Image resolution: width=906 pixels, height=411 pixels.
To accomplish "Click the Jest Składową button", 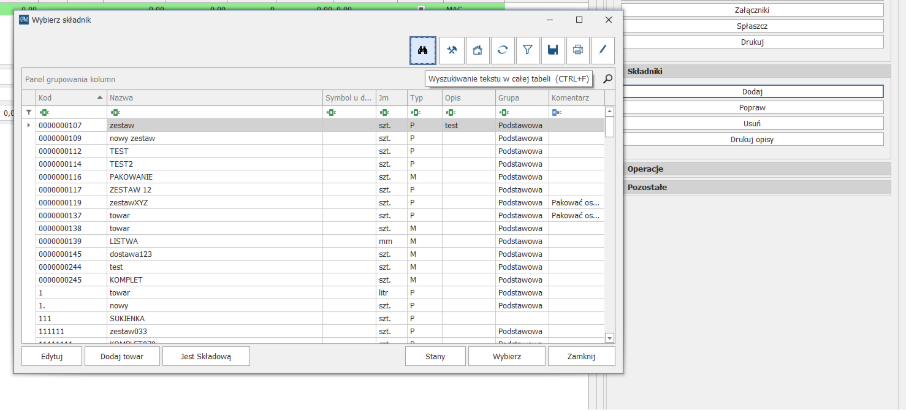I will click(x=205, y=356).
